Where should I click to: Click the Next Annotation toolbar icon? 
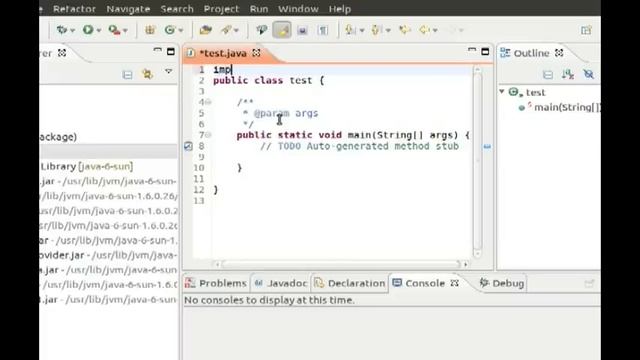click(x=350, y=30)
